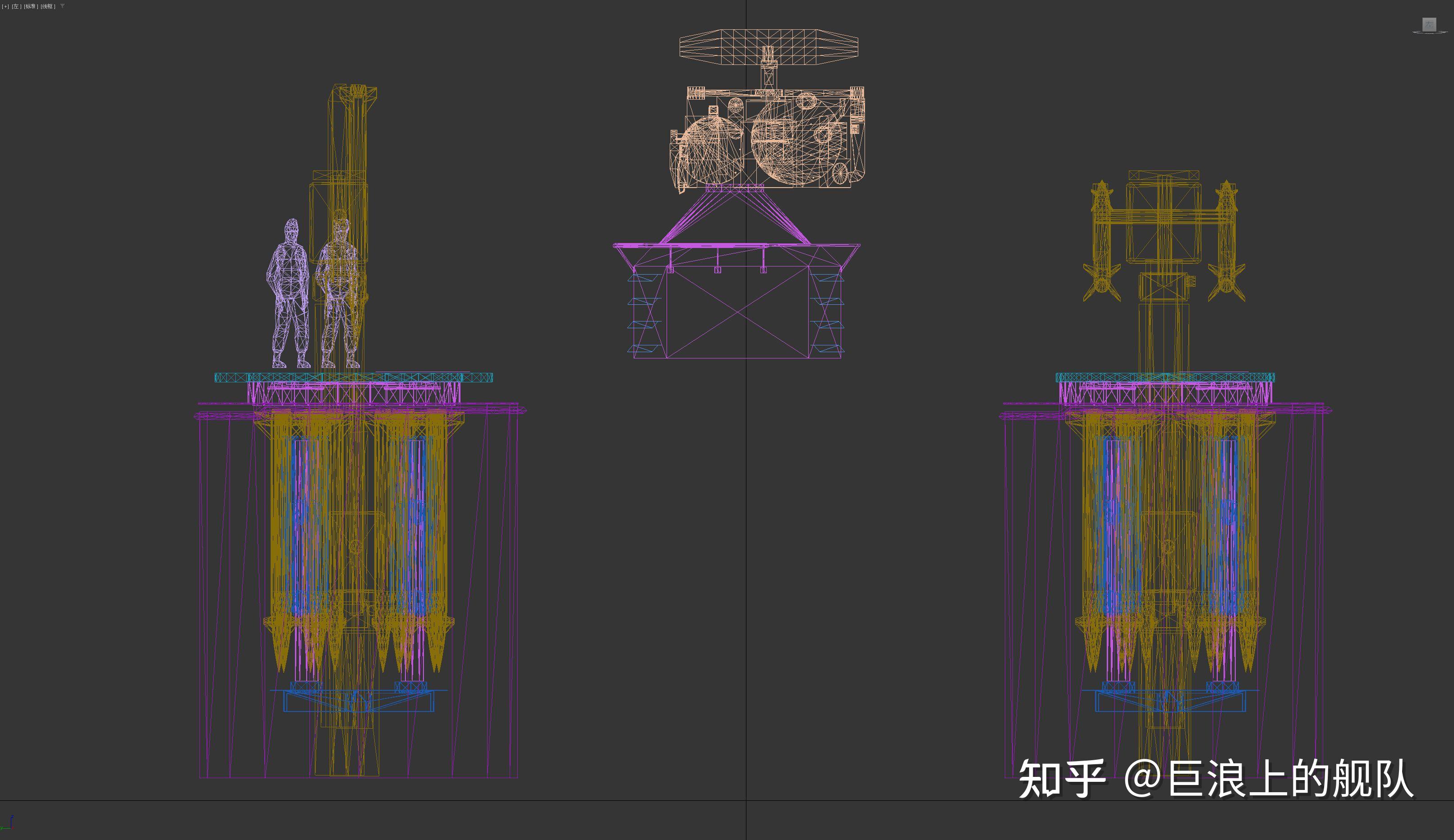
Task: Open the [标准] per-view preference dropdown
Action: 30,6
